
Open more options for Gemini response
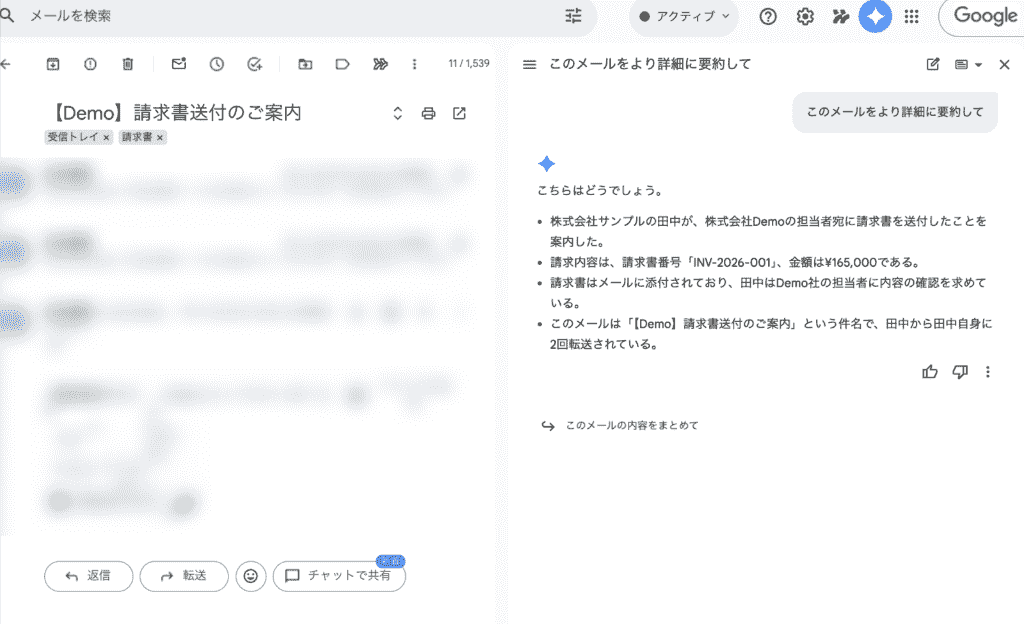tap(987, 372)
